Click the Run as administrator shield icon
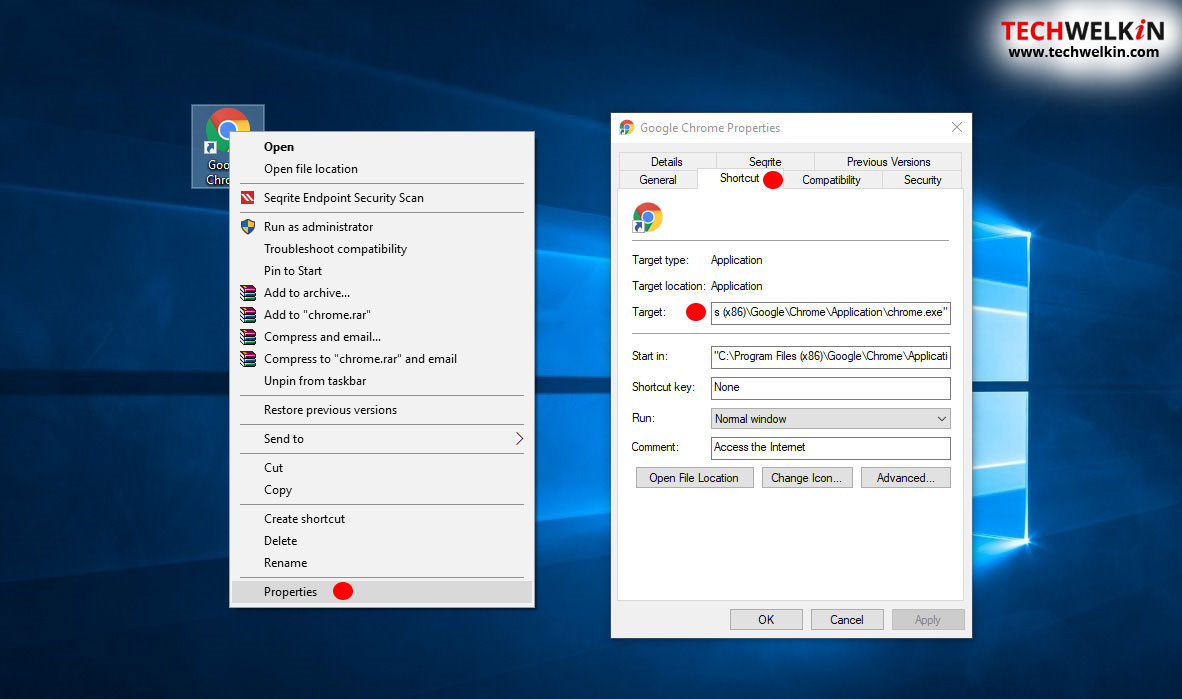This screenshot has width=1182, height=699. 247,226
